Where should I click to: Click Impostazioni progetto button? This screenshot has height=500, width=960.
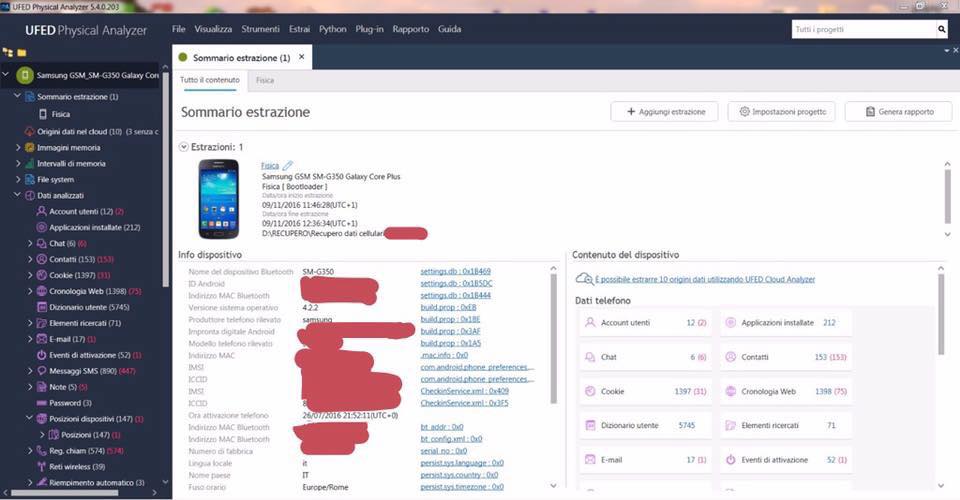click(x=781, y=112)
